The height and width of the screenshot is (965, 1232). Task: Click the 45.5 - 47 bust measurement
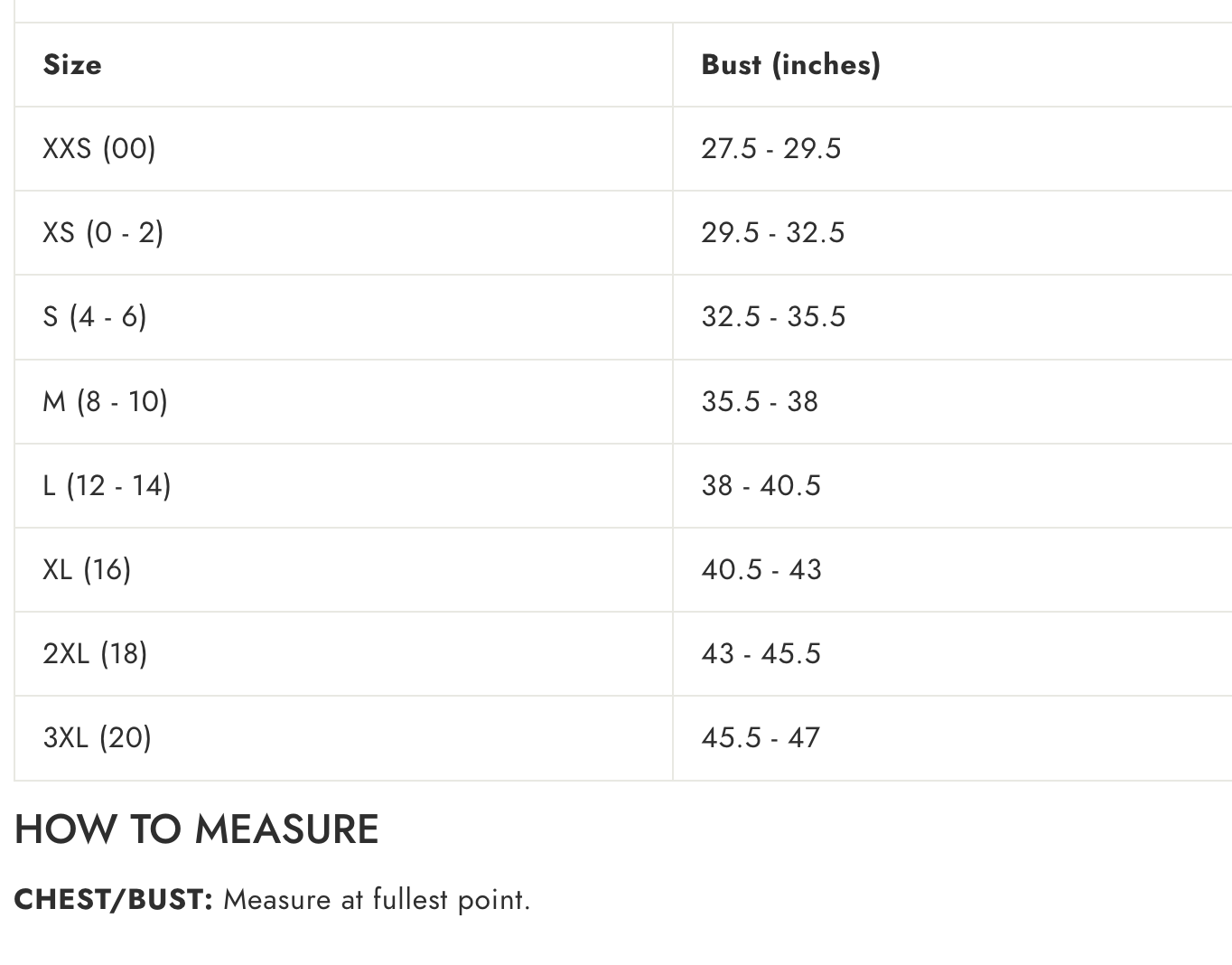click(761, 738)
